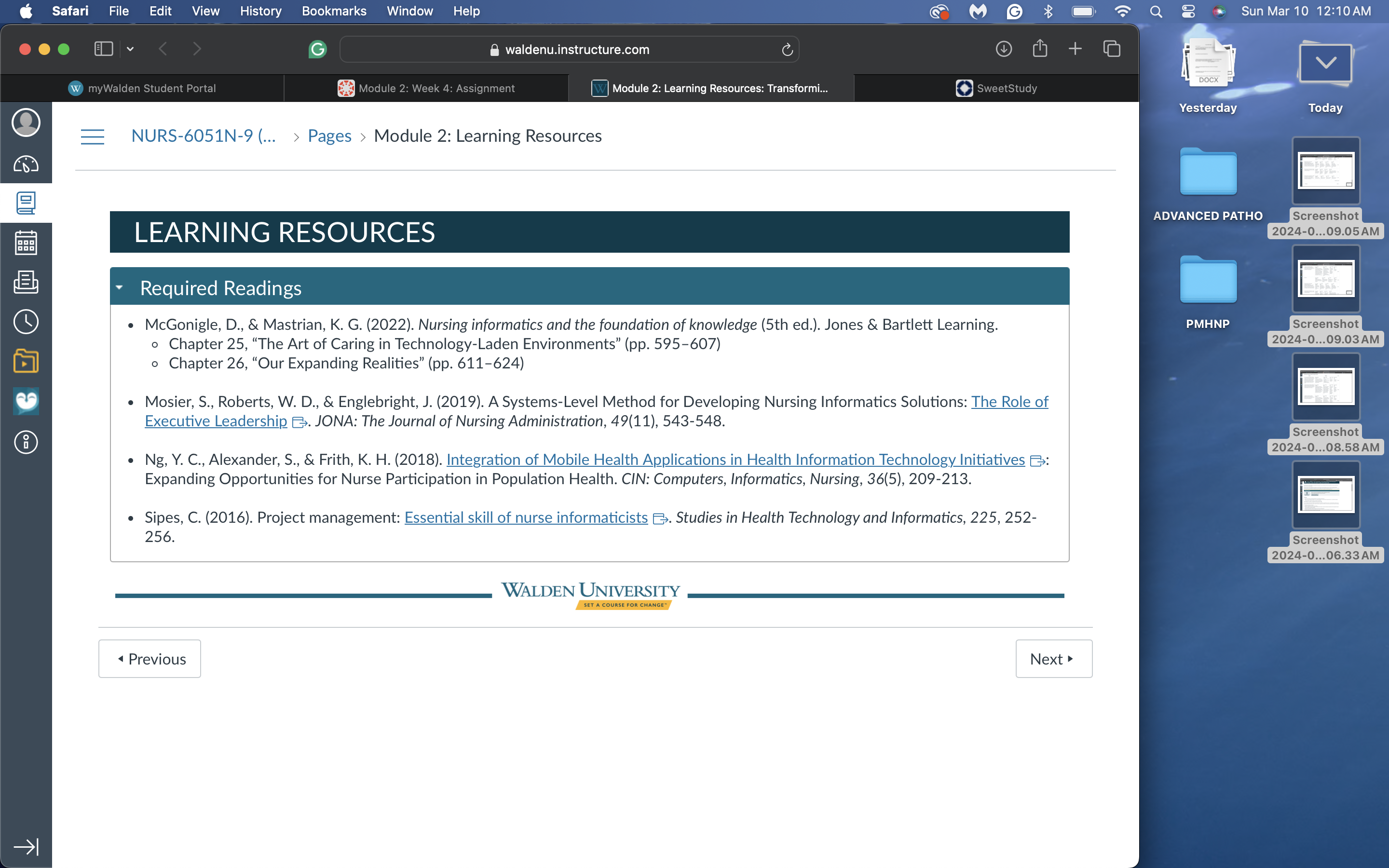
Task: Open the tab group dropdown chevron
Action: click(x=130, y=49)
